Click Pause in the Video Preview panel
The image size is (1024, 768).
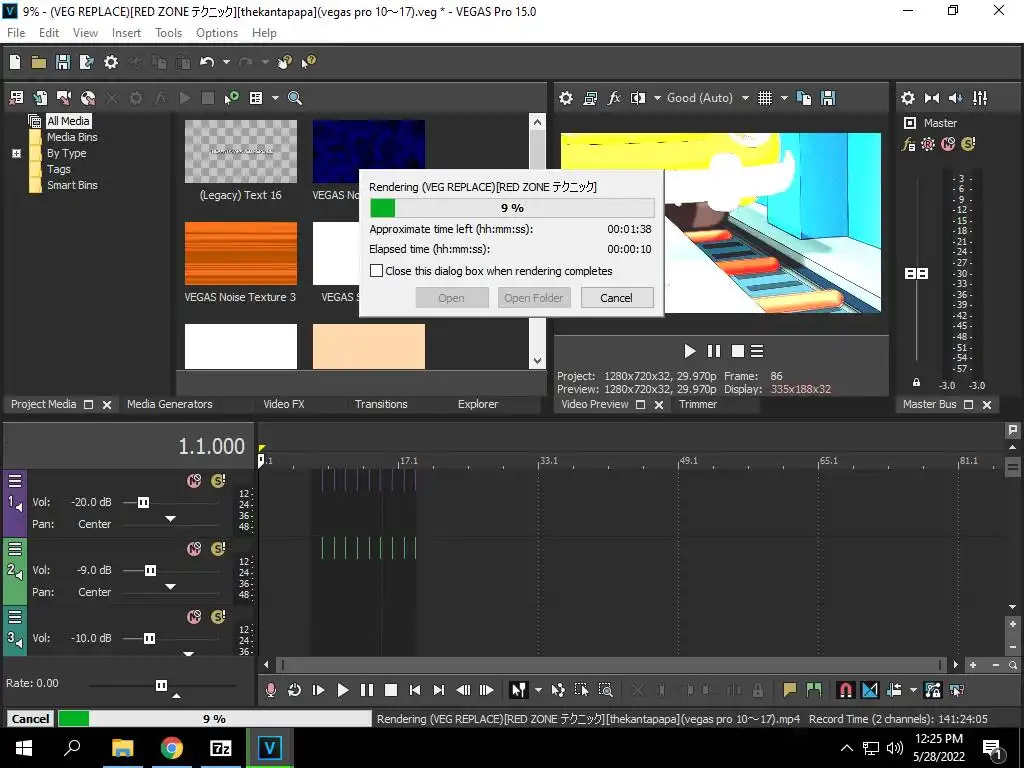point(714,351)
